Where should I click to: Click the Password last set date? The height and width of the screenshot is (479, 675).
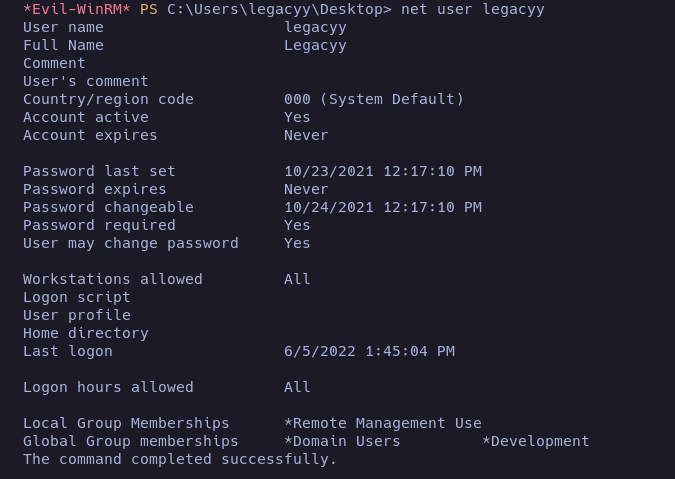click(382, 171)
